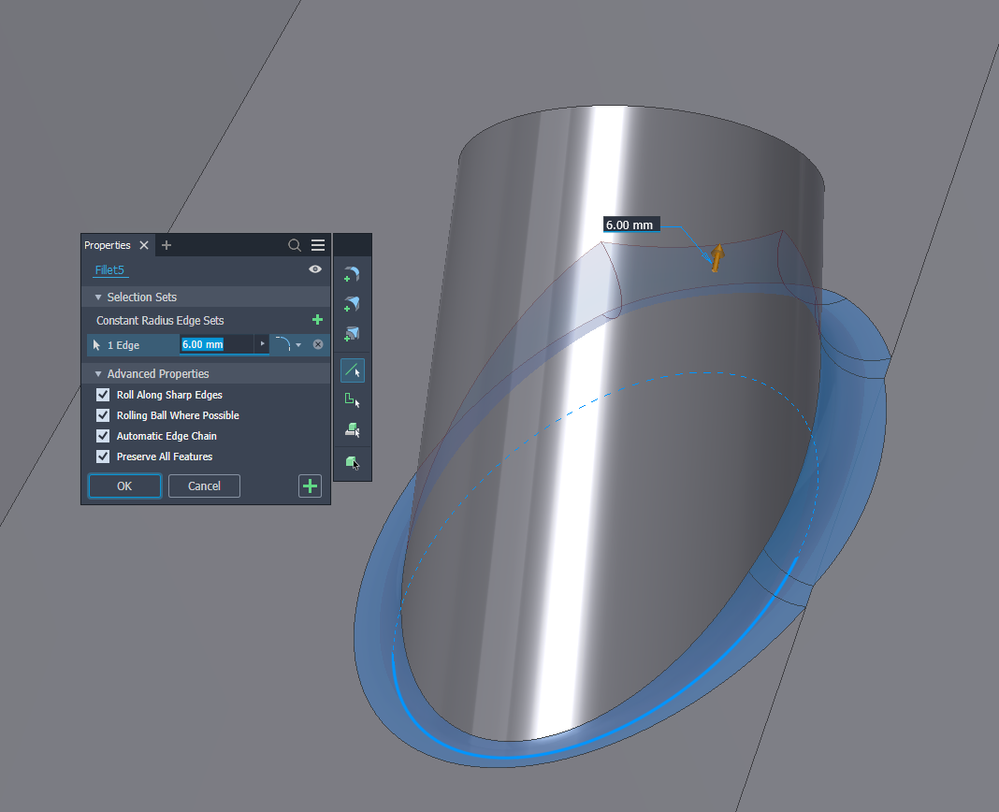Screen dimensions: 999x812
Task: Click the Constant Radius Edge Sets label
Action: 160,321
